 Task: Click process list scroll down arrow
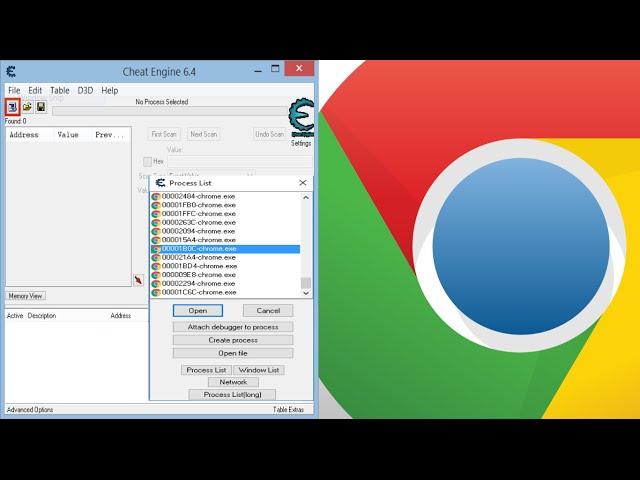(306, 293)
